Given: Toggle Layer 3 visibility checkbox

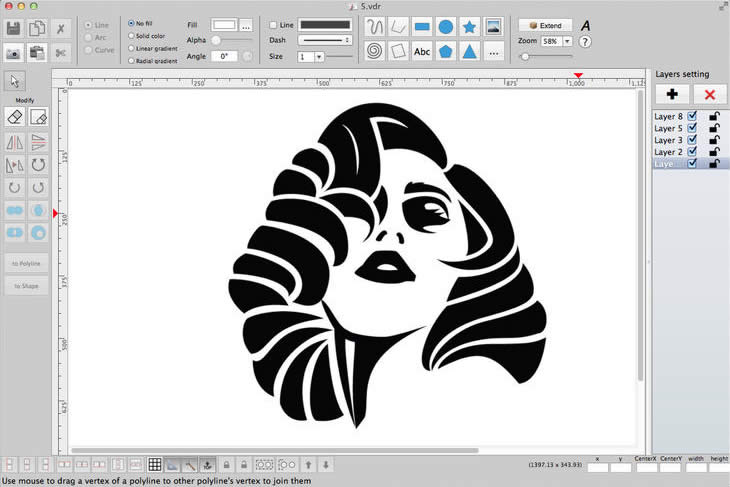Looking at the screenshot, I should pyautogui.click(x=692, y=139).
